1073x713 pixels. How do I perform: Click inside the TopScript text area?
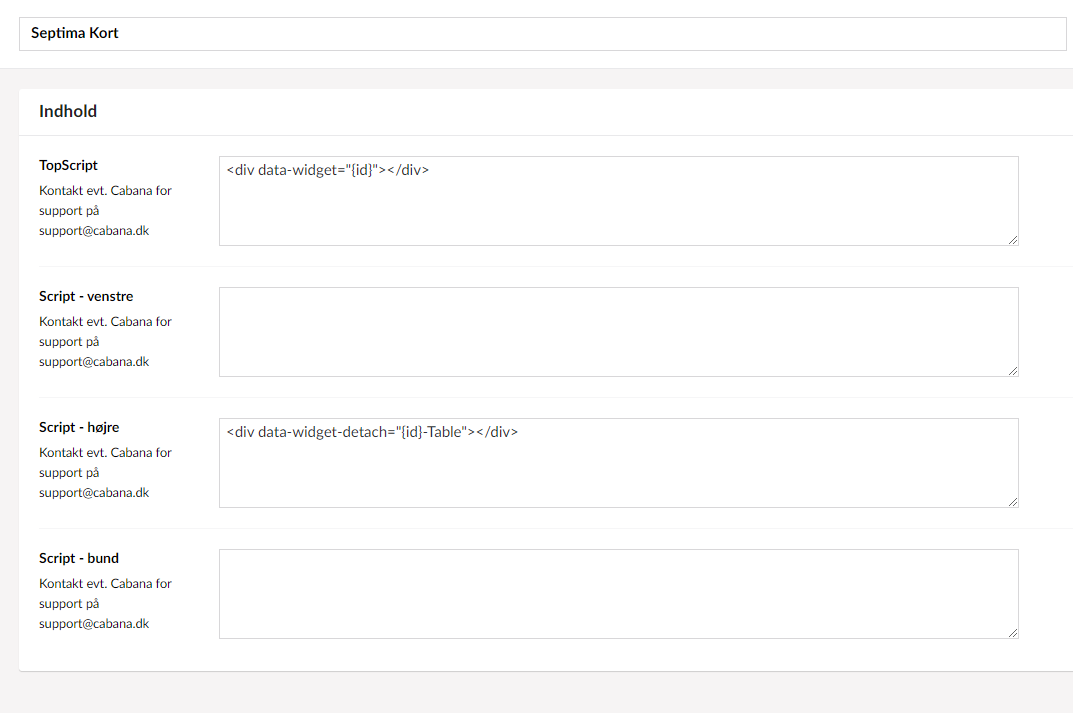coord(618,205)
